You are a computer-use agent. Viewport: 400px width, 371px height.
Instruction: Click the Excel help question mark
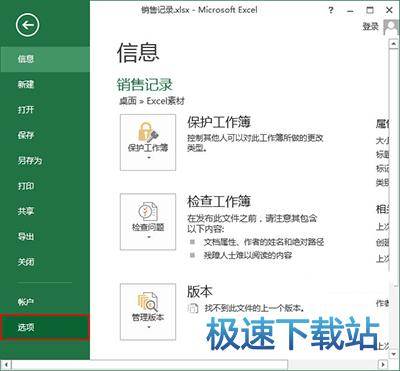tap(331, 10)
